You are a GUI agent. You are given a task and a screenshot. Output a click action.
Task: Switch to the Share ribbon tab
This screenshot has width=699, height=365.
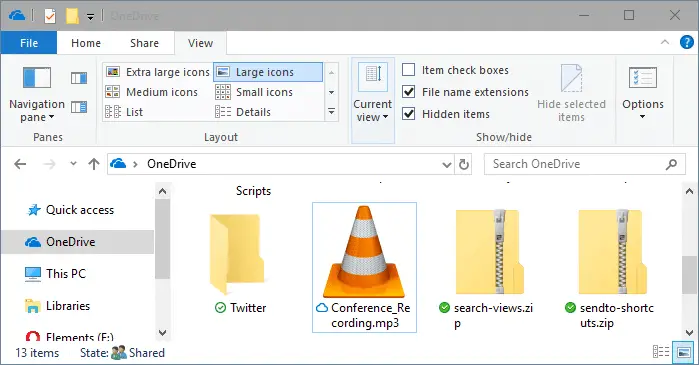[144, 43]
